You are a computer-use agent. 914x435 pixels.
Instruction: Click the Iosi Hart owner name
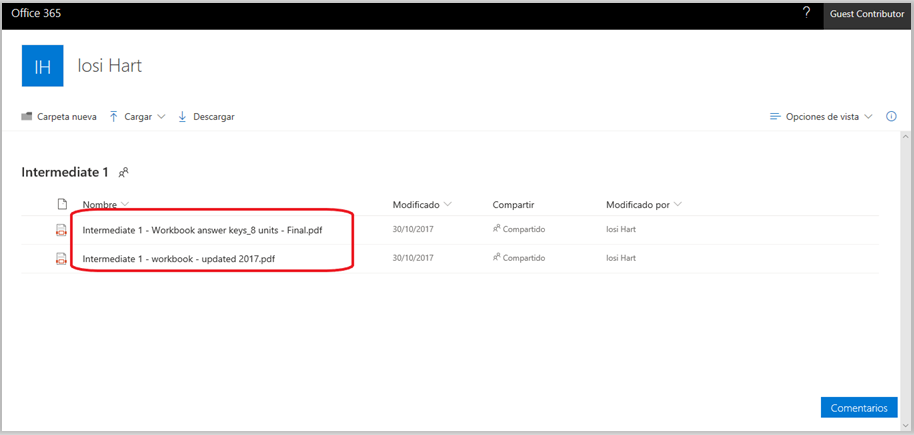[110, 66]
